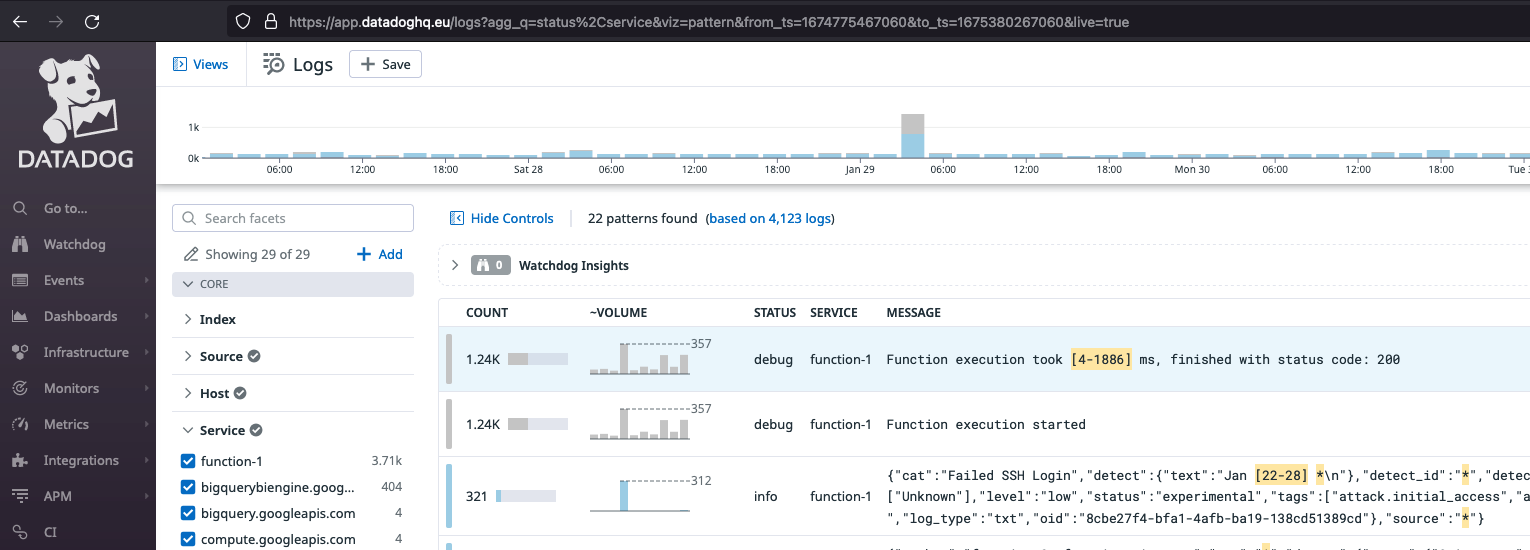1530x550 pixels.
Task: Click the Logs title icon
Action: 273,64
